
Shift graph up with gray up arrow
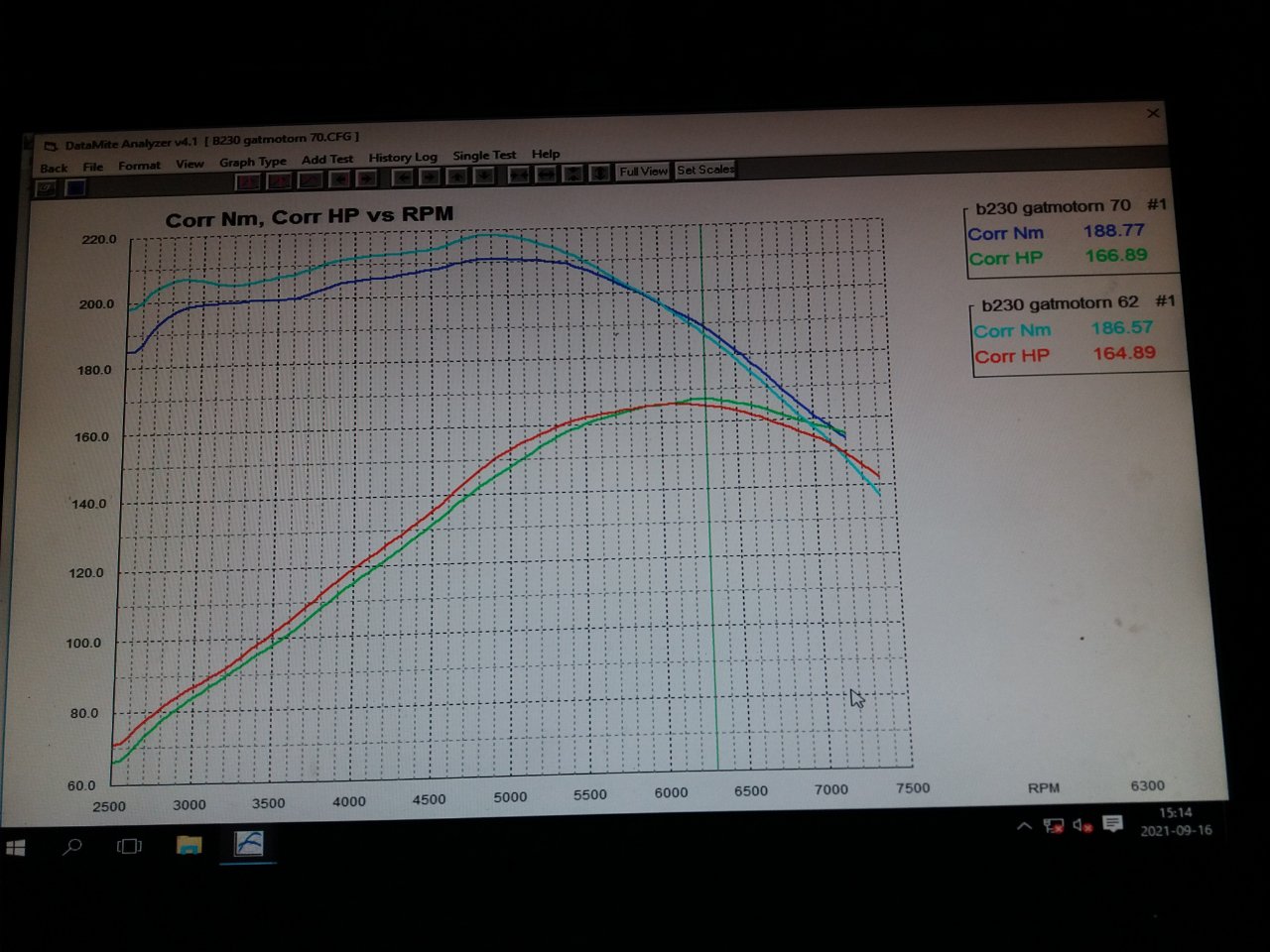(457, 177)
